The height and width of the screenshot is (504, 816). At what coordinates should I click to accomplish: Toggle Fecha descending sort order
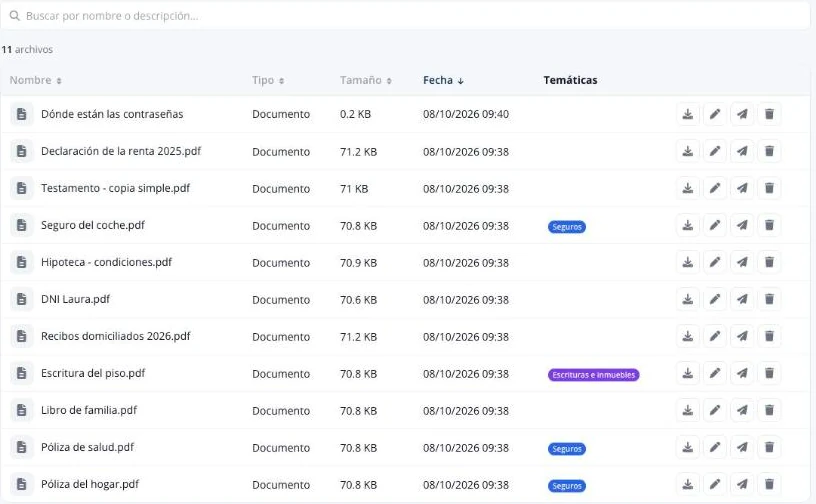coord(443,80)
